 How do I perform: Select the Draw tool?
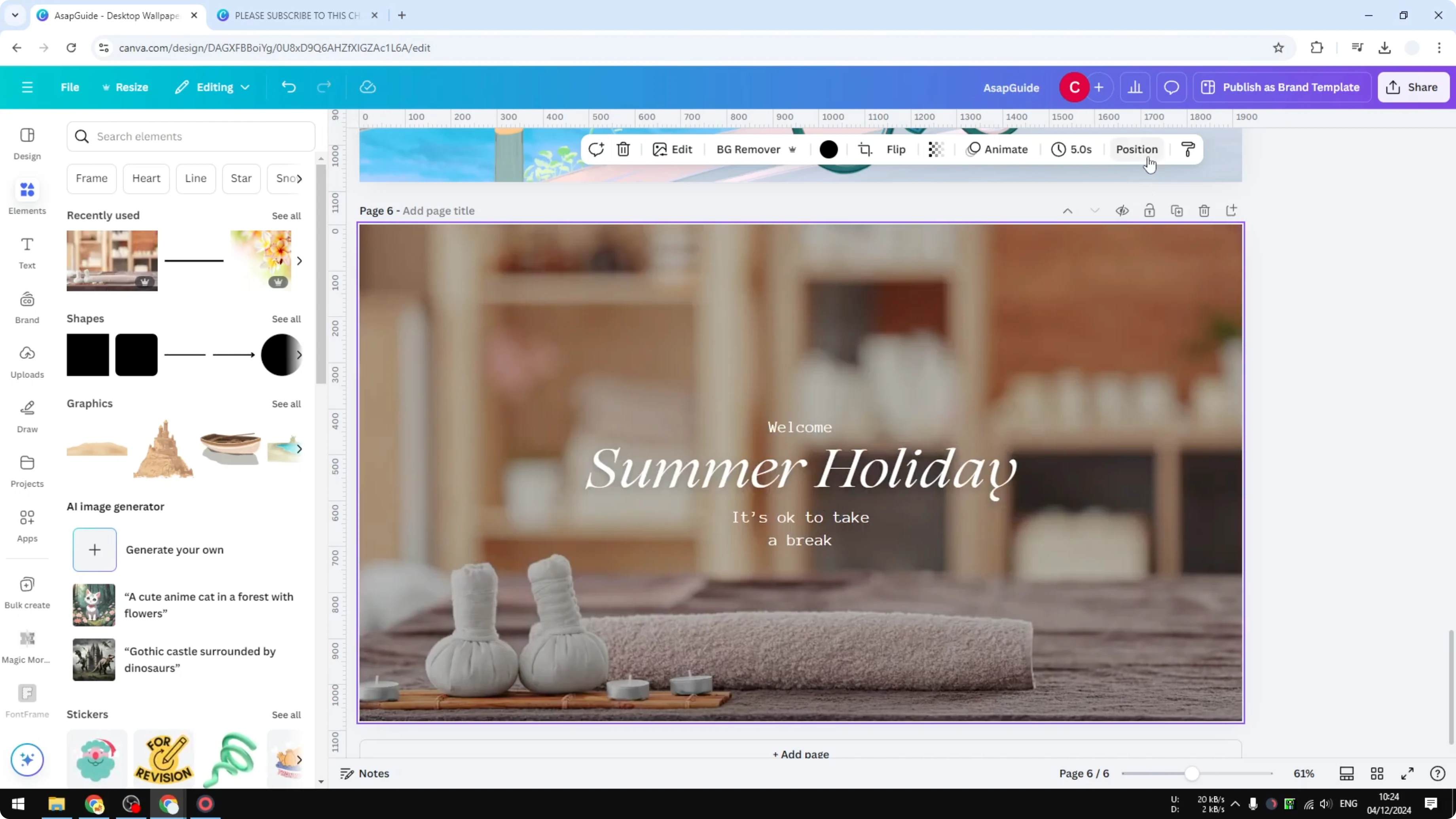(27, 417)
